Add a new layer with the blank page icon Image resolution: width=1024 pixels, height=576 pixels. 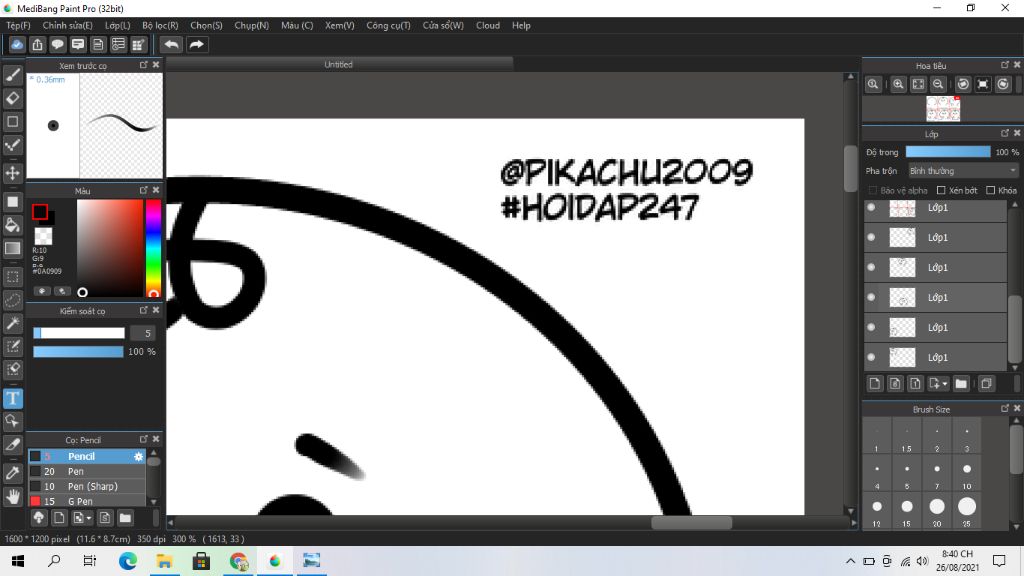(x=875, y=384)
